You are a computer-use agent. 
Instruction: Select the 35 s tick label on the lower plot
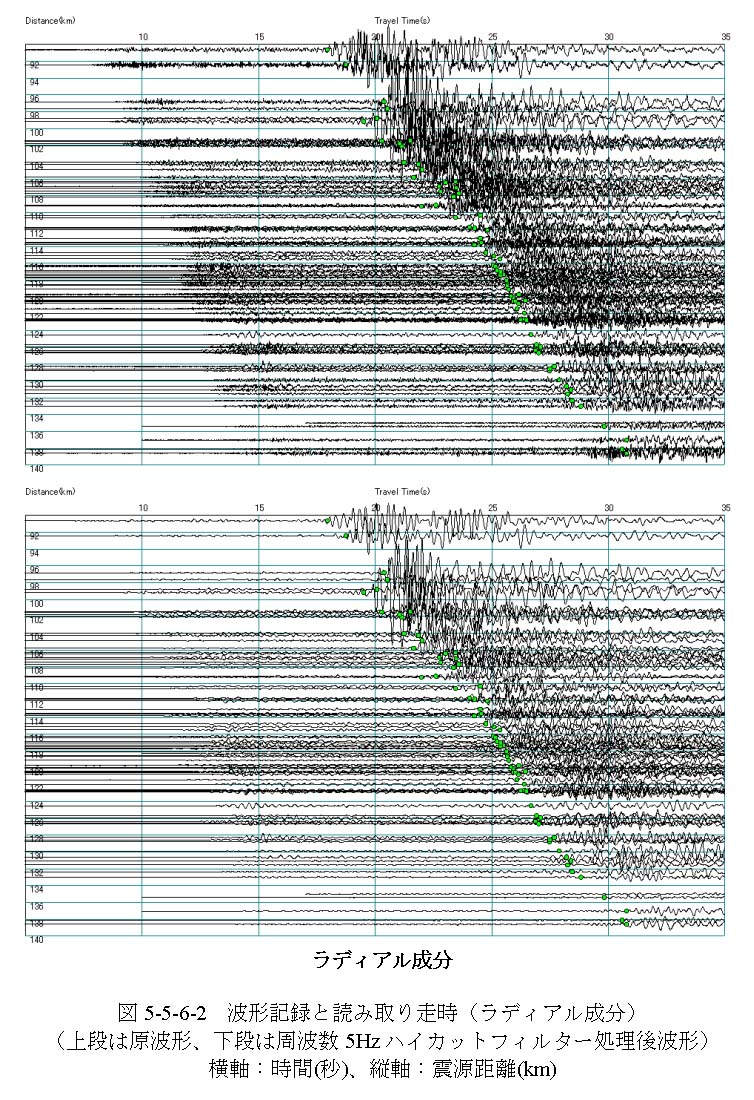tap(725, 507)
